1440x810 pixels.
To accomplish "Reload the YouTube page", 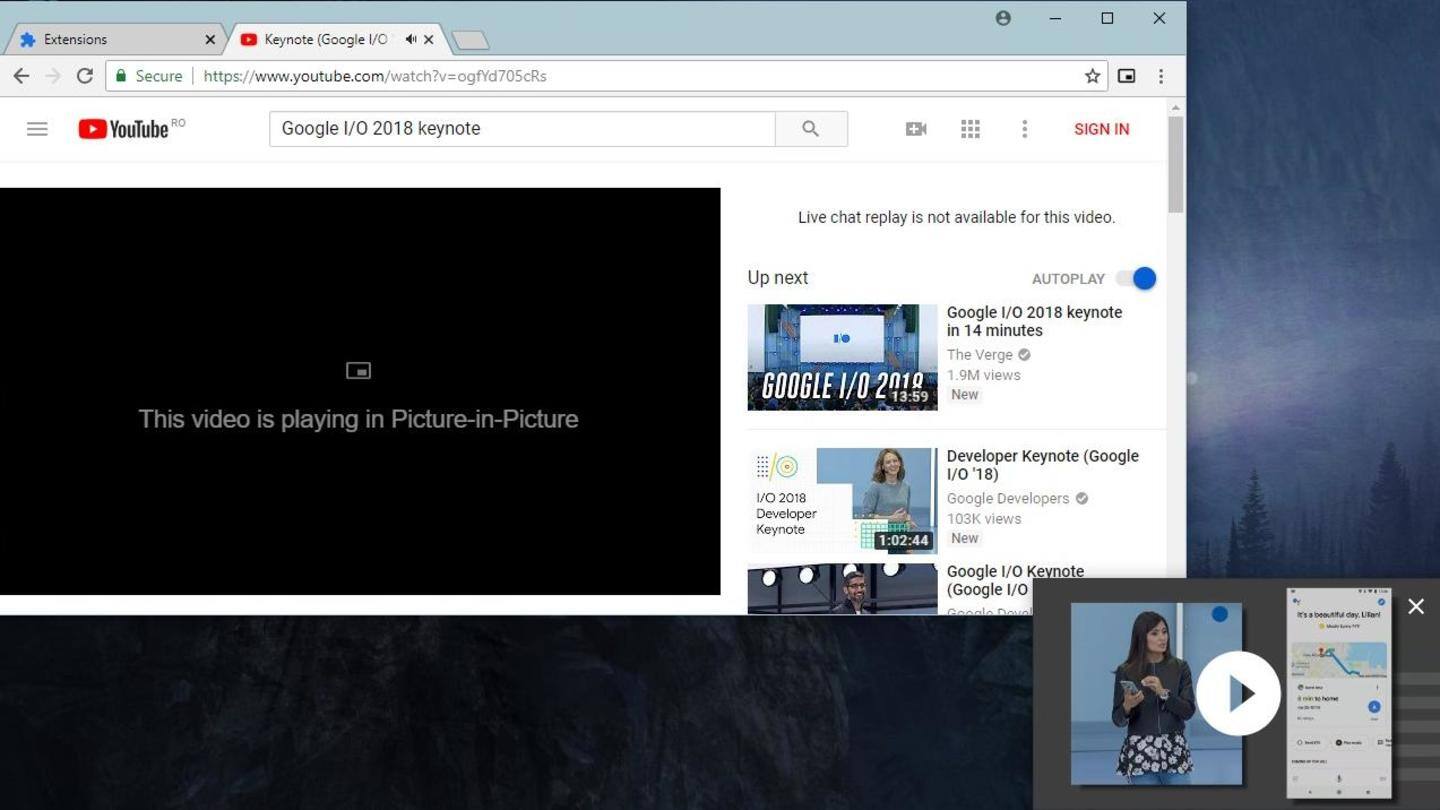I will tap(85, 76).
